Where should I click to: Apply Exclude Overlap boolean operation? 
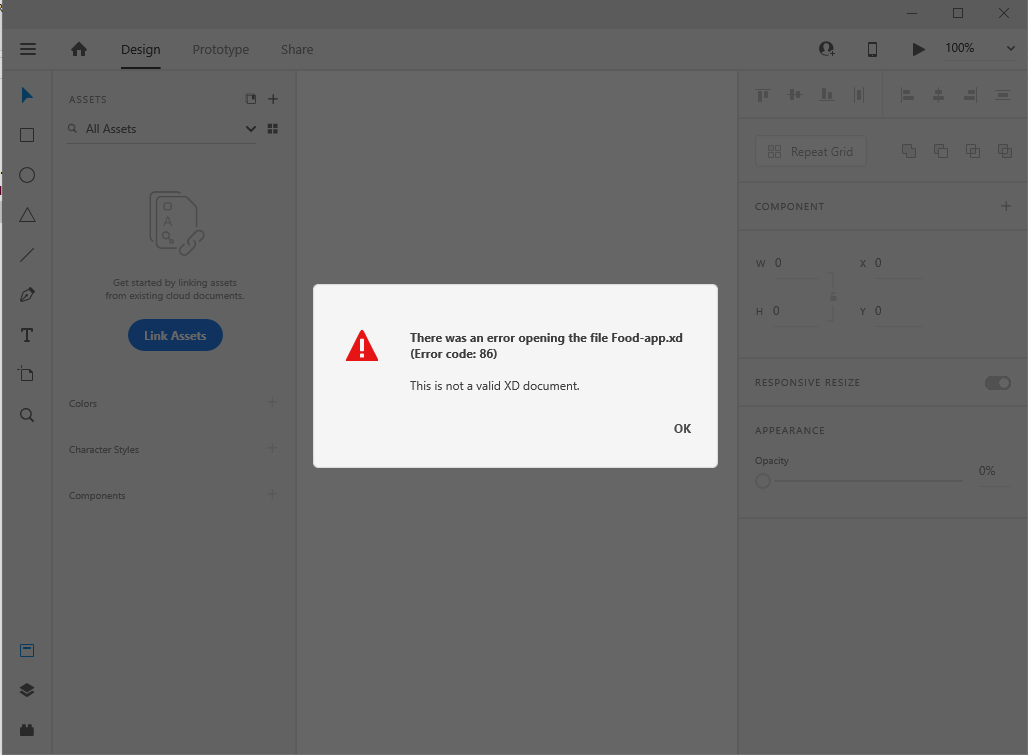pos(1004,151)
